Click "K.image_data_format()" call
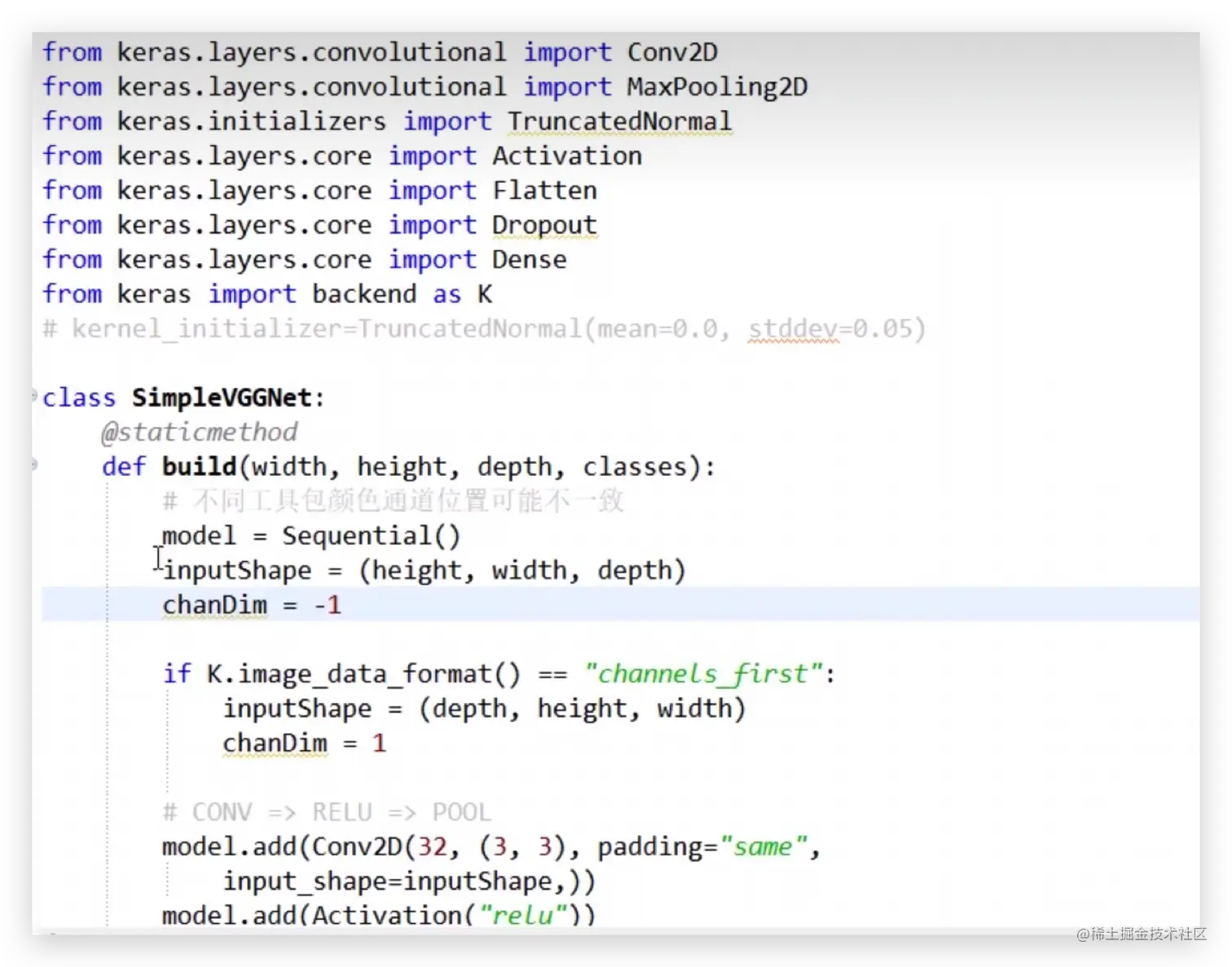 pos(363,674)
